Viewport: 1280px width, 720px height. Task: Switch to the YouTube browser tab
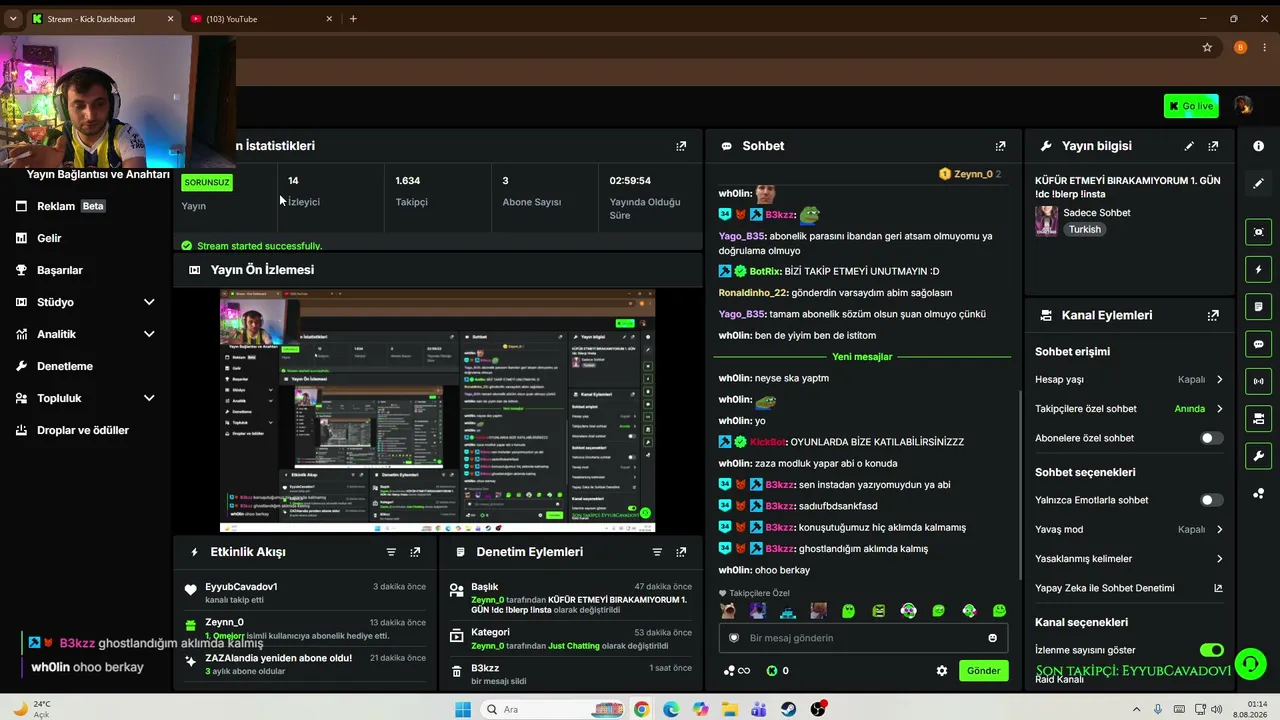click(x=260, y=19)
